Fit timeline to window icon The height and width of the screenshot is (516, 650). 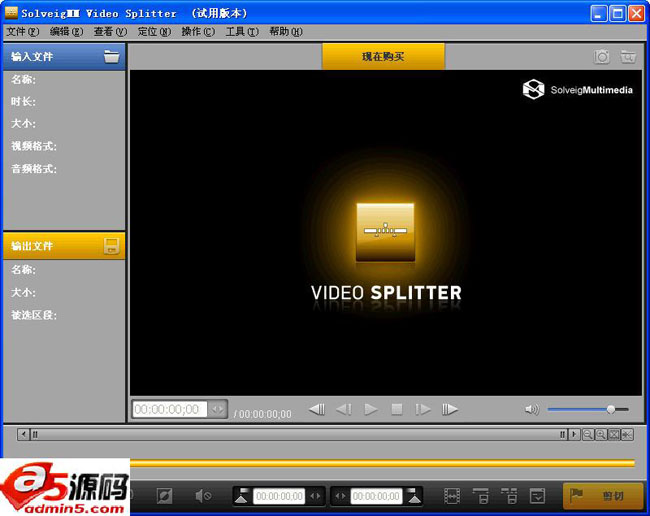(614, 434)
